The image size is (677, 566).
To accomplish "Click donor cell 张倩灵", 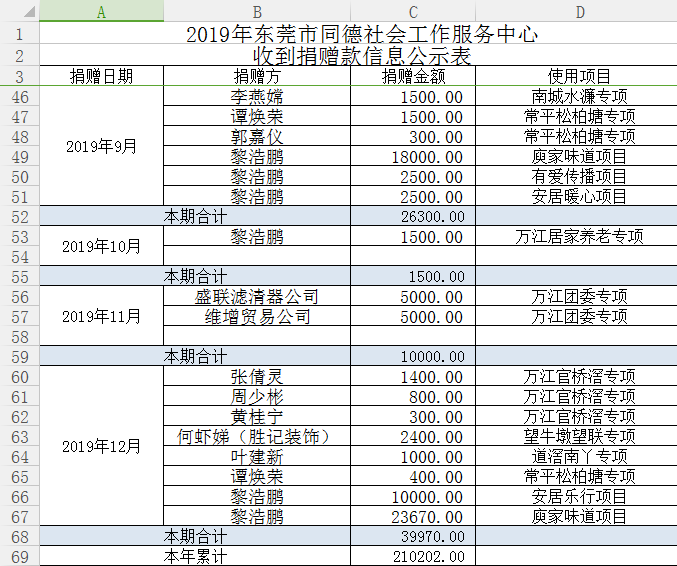I will tap(257, 376).
